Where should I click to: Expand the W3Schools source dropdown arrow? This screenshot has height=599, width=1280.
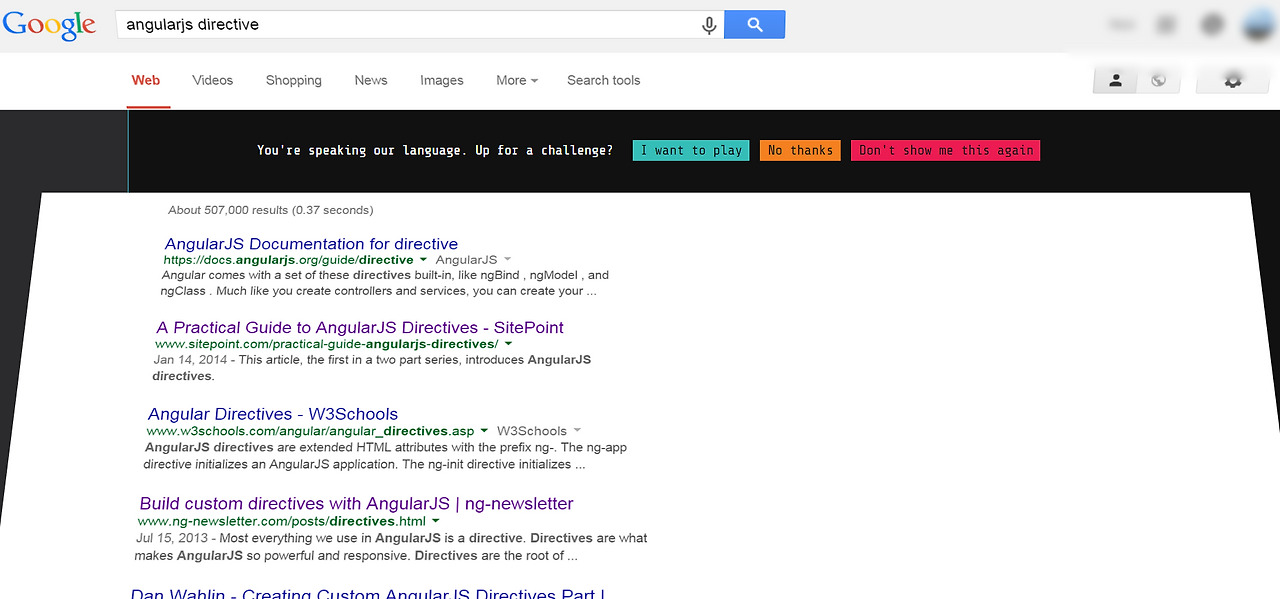pyautogui.click(x=577, y=431)
